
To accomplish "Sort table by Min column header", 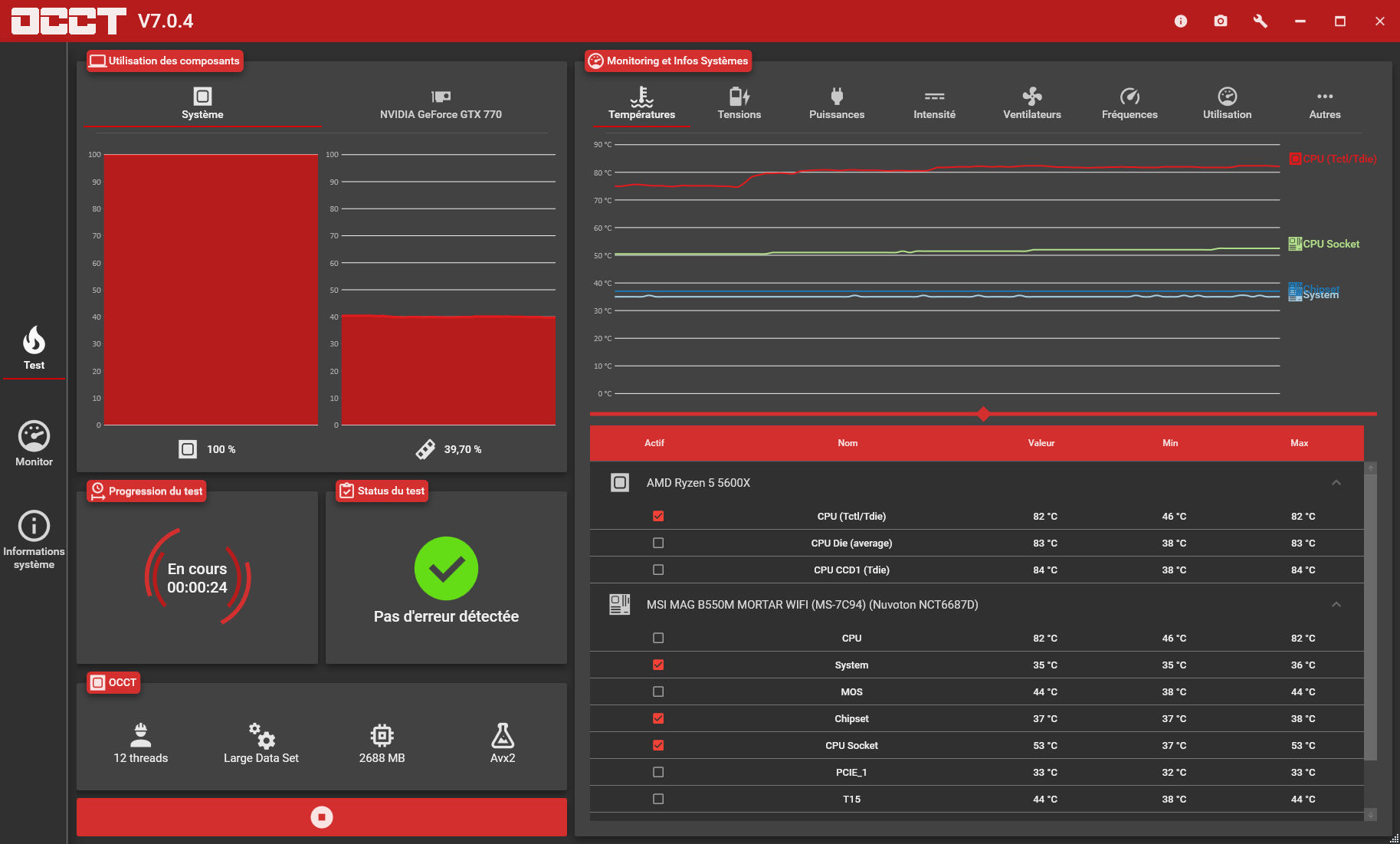I will [1170, 443].
